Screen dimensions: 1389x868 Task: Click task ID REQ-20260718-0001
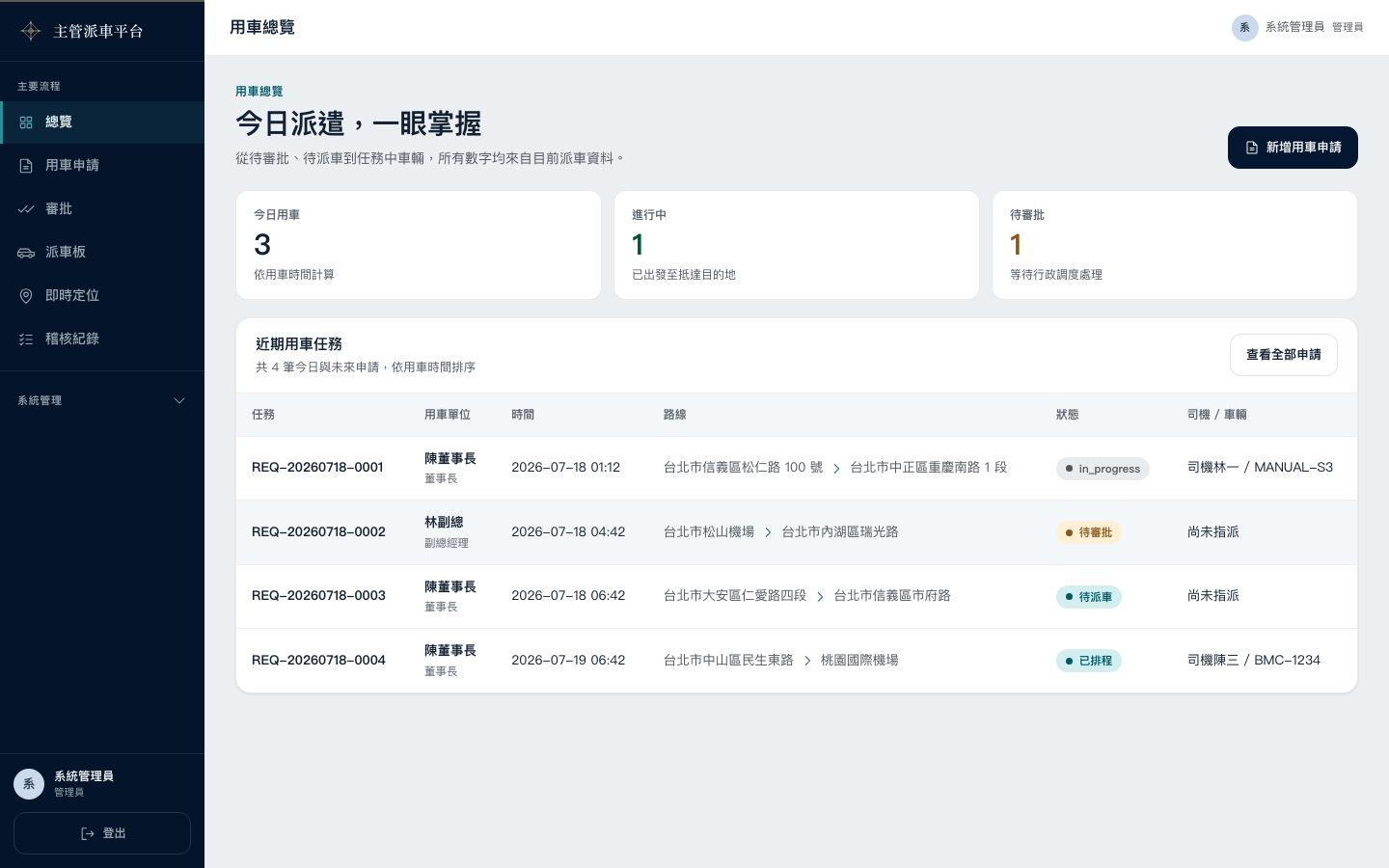(317, 468)
